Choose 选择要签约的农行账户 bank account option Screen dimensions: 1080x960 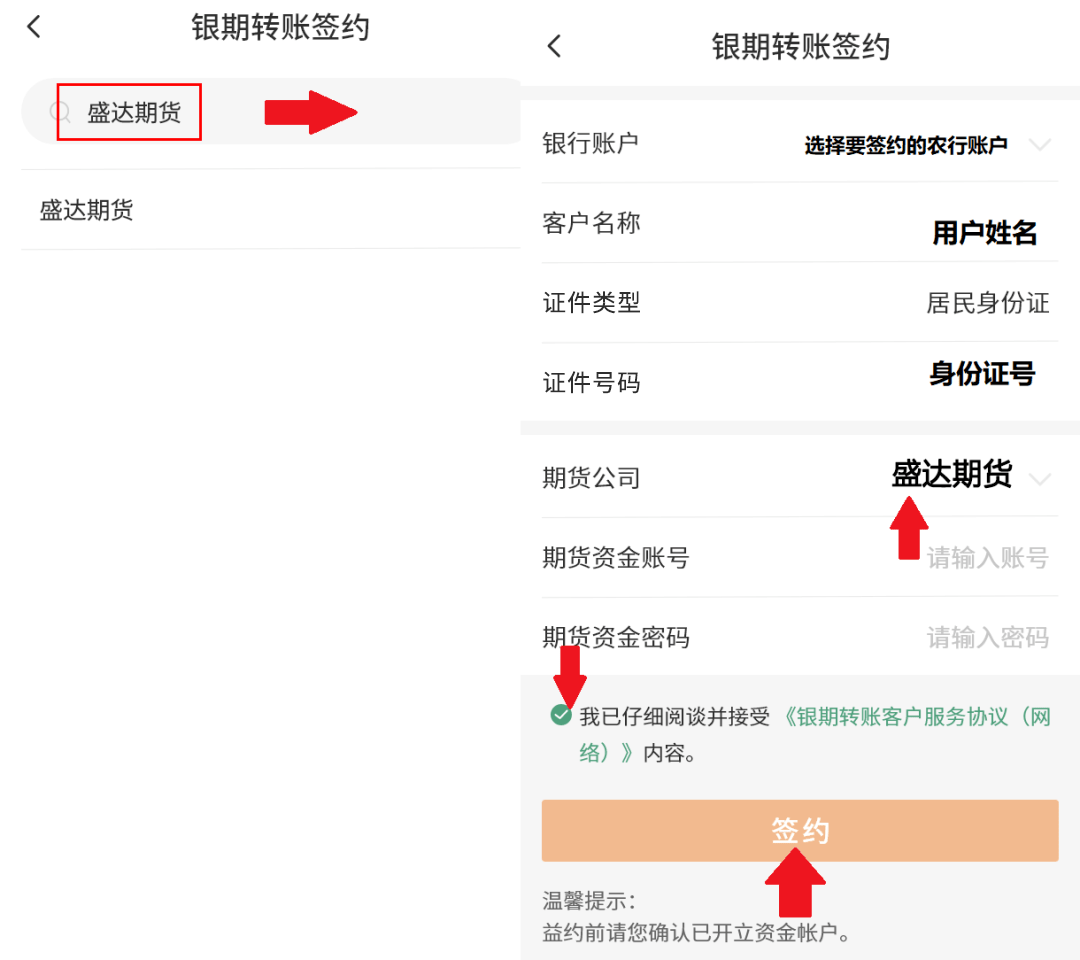pyautogui.click(x=906, y=145)
